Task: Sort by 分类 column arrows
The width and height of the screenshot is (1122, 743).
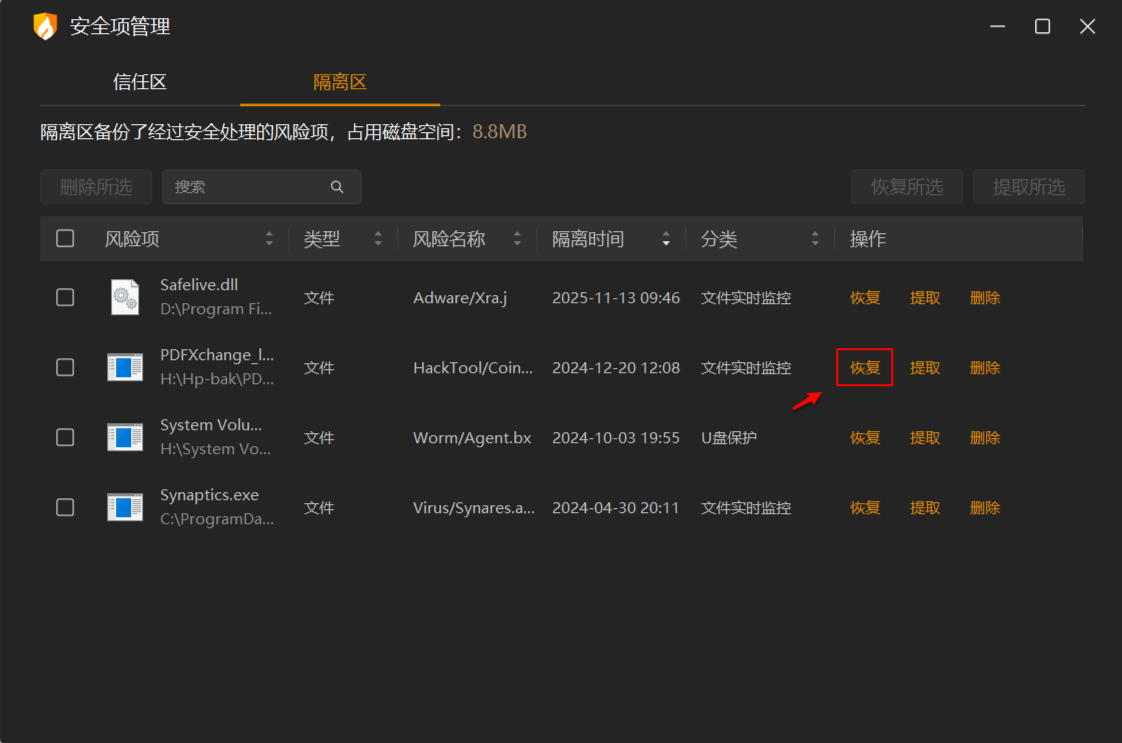Action: (815, 239)
